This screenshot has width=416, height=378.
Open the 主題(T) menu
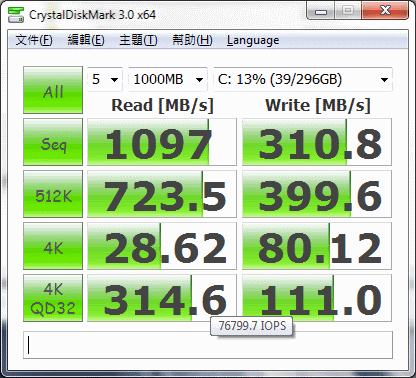pos(138,40)
